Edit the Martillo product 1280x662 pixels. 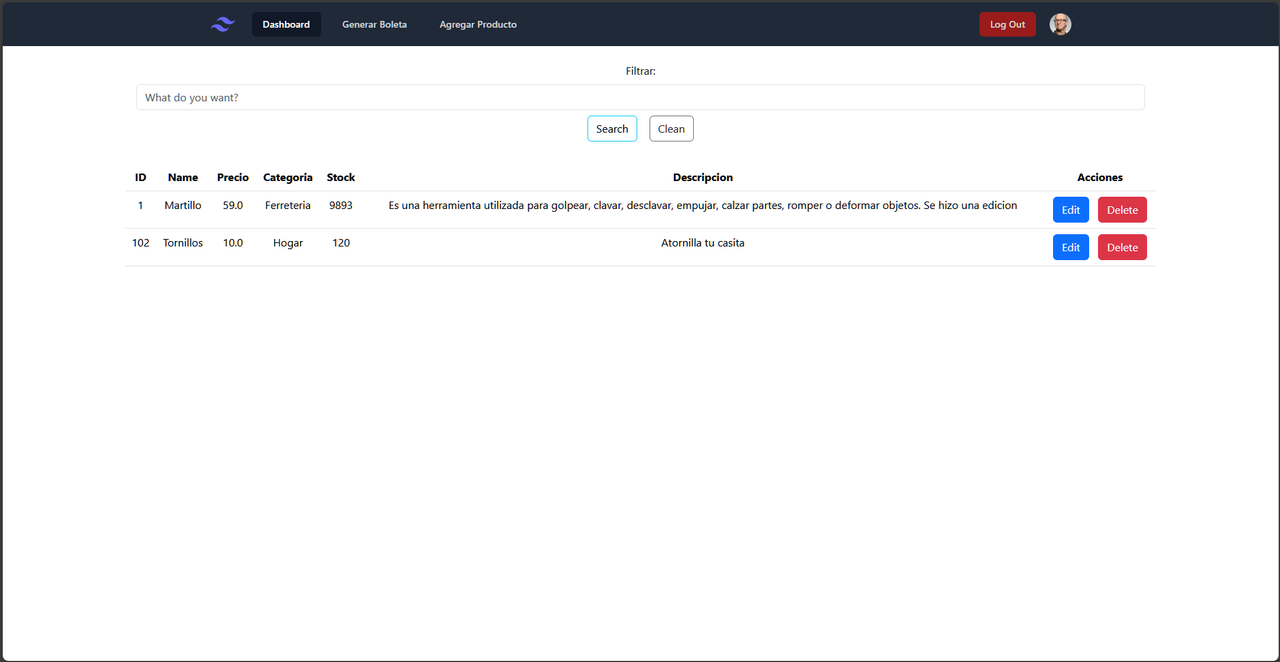pyautogui.click(x=1070, y=209)
